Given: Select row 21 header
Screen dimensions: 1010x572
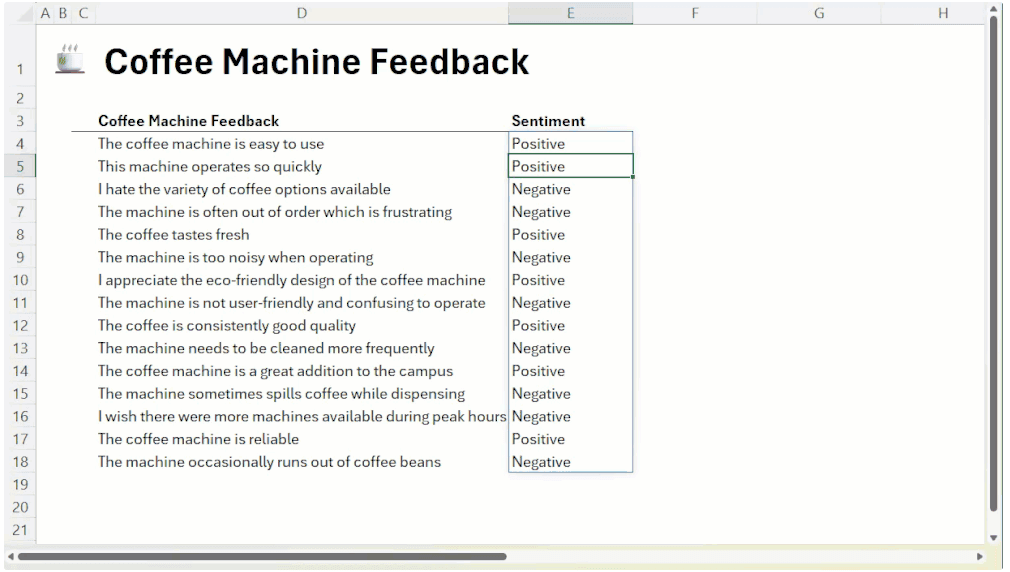Looking at the screenshot, I should 20,529.
